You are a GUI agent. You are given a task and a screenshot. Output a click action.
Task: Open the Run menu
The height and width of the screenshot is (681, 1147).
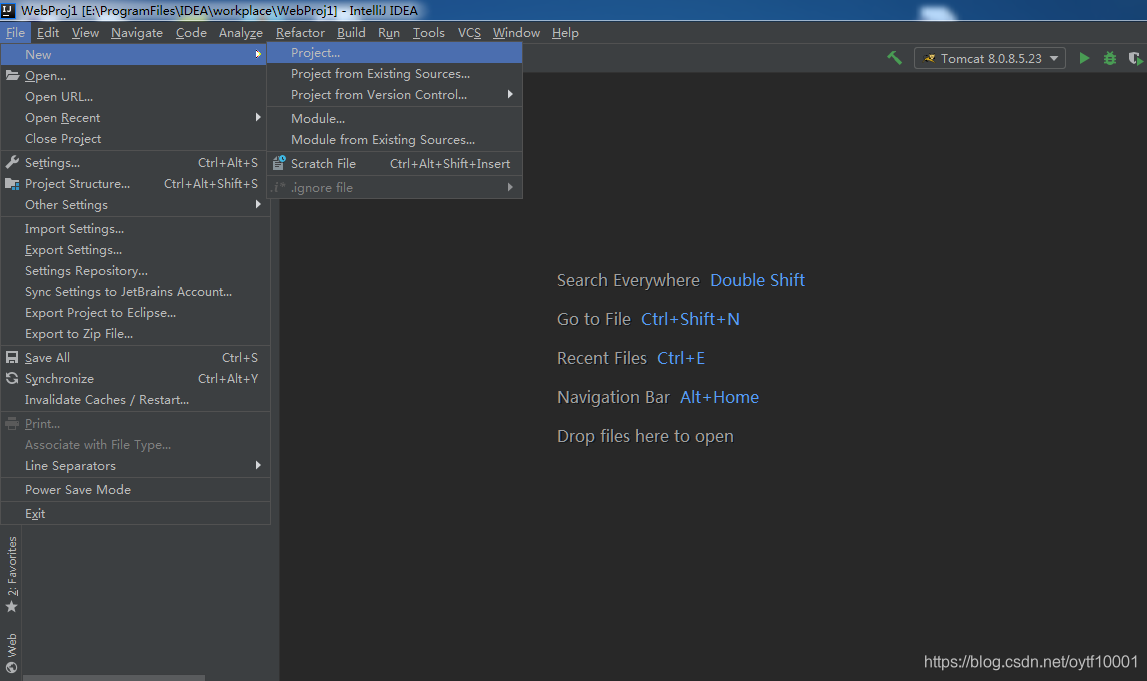(388, 32)
